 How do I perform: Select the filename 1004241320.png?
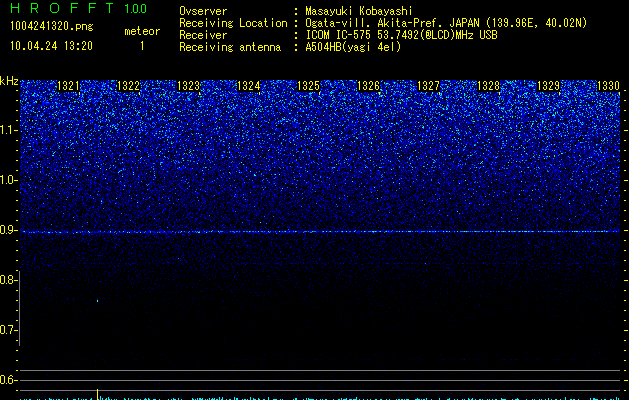tap(52, 26)
